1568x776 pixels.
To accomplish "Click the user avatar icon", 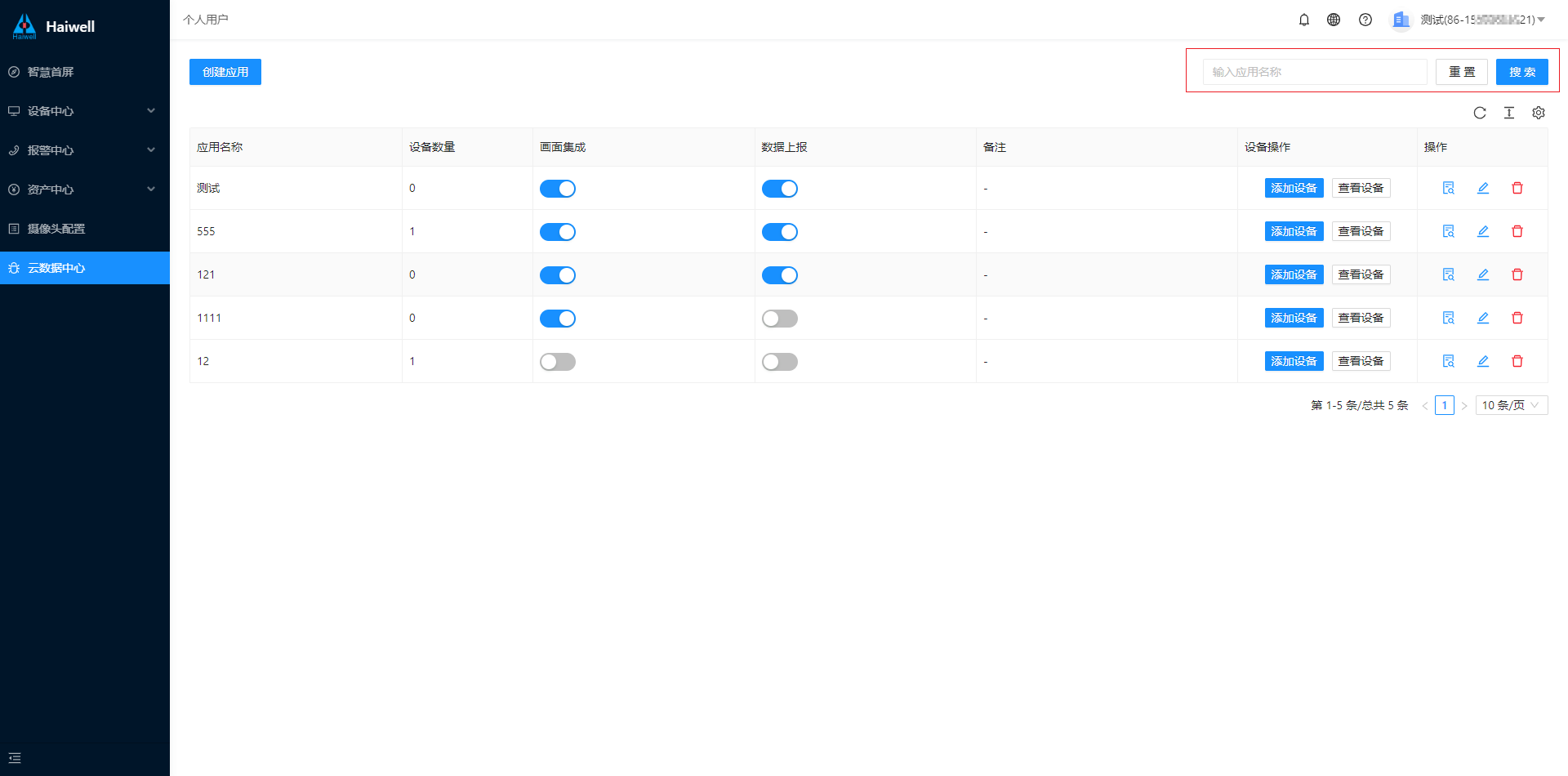I will point(1401,20).
